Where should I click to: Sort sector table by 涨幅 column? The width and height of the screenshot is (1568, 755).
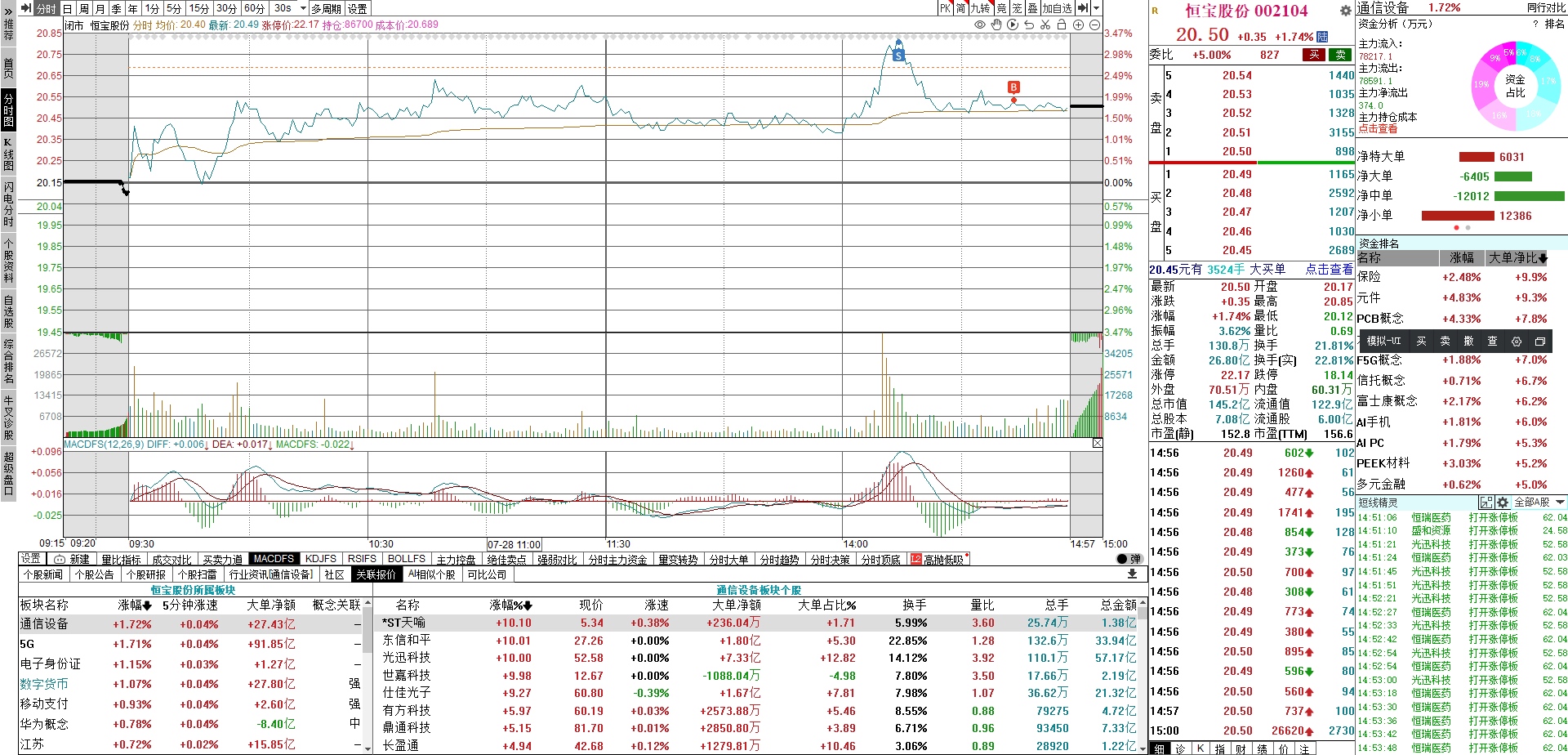(x=135, y=605)
